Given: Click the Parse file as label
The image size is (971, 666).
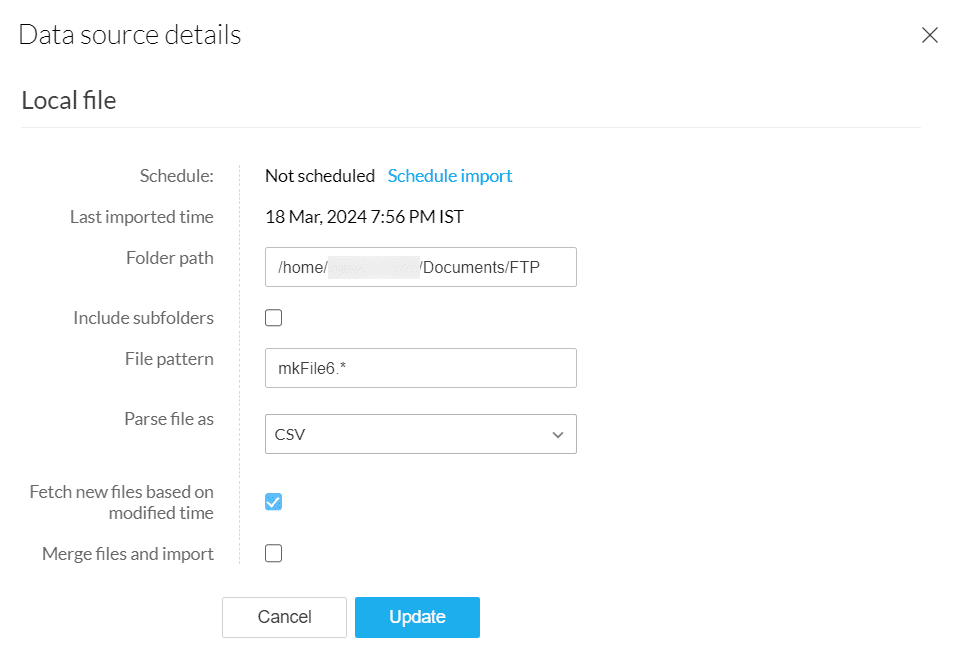Looking at the screenshot, I should pyautogui.click(x=169, y=419).
